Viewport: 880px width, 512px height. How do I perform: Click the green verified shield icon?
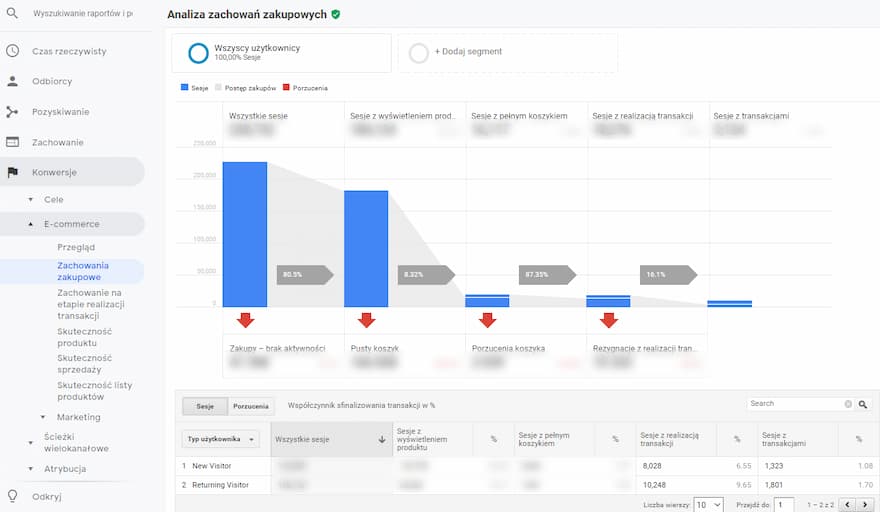point(336,15)
